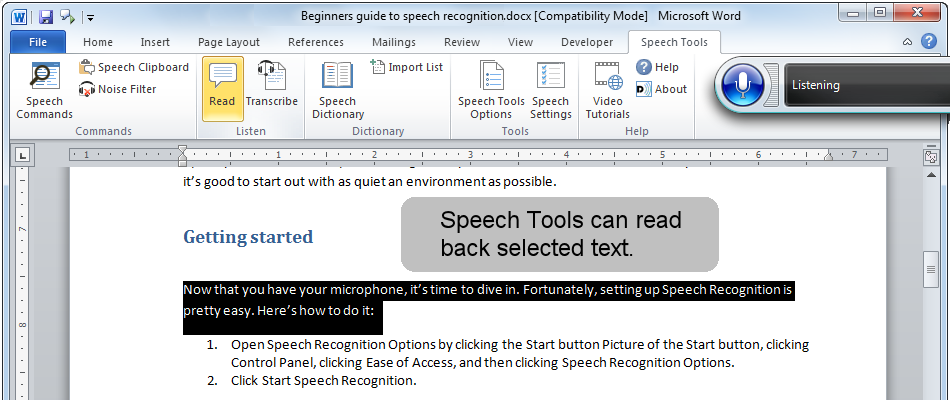The height and width of the screenshot is (400, 950).
Task: Switch to the Home tab
Action: pyautogui.click(x=98, y=42)
